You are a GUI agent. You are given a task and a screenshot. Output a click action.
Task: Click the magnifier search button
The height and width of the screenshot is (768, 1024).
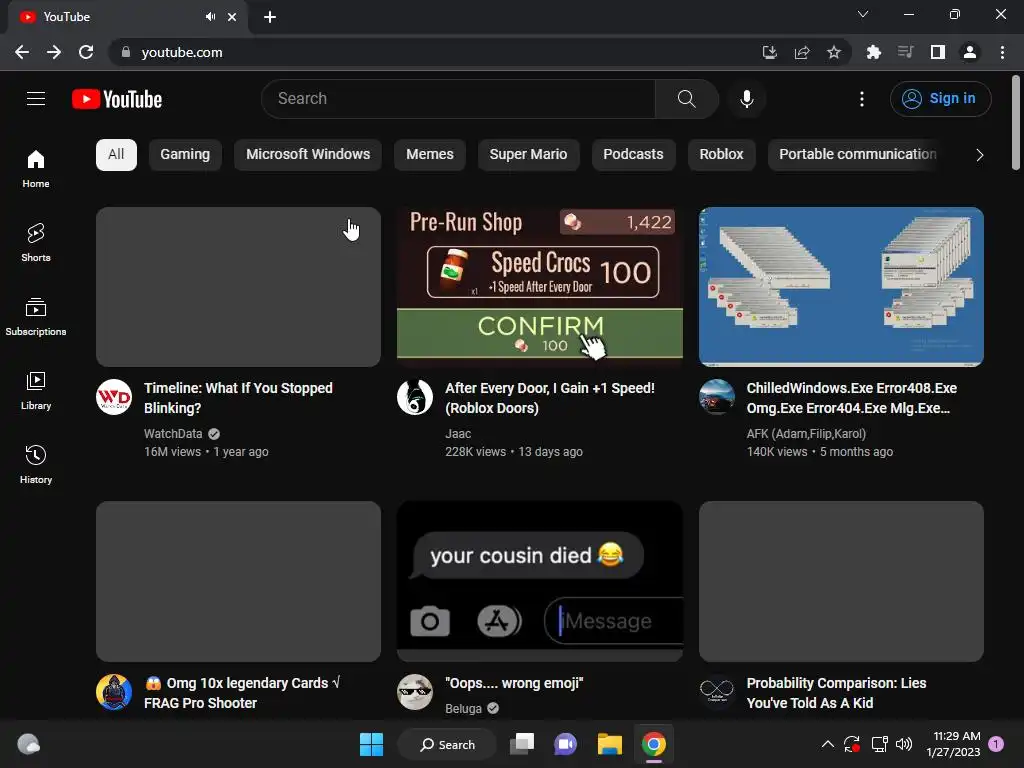click(686, 99)
